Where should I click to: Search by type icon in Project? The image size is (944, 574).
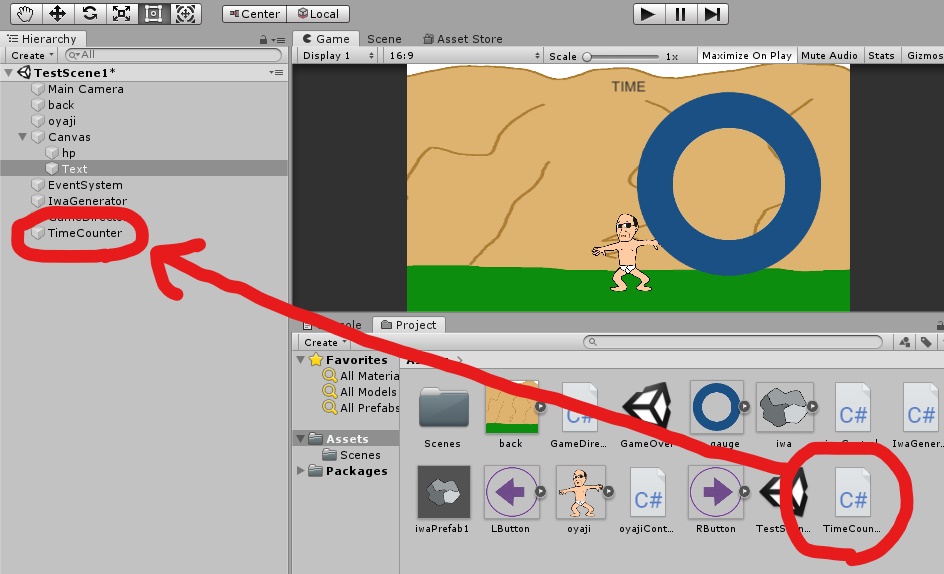coord(904,342)
